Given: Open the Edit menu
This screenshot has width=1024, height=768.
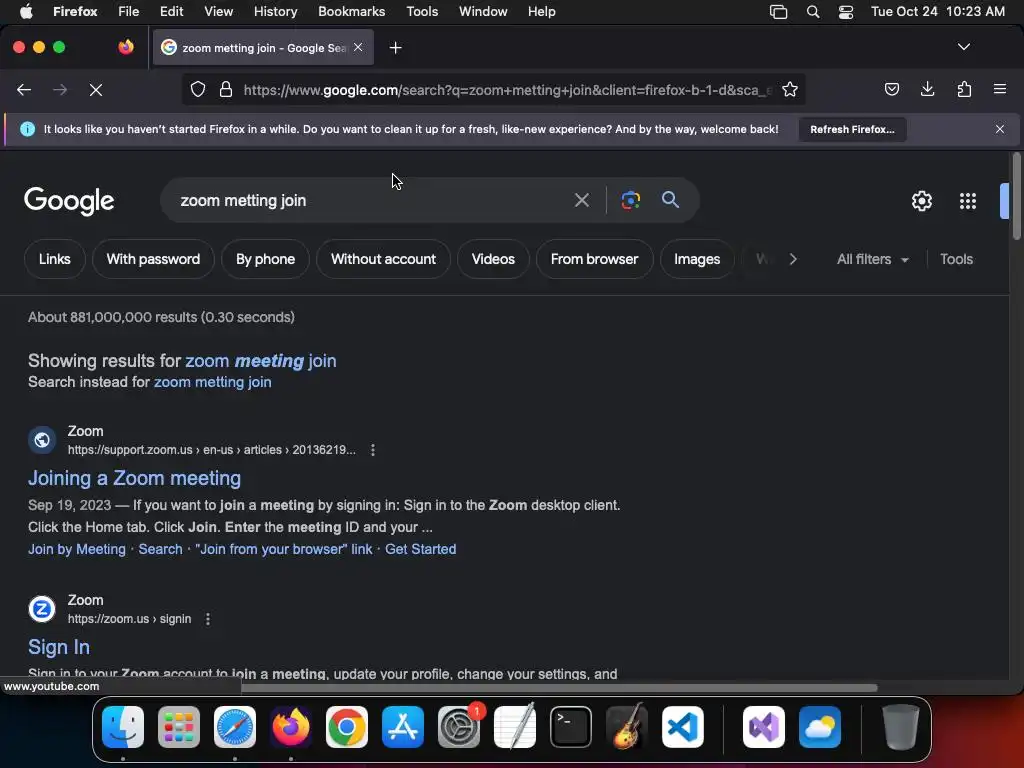Looking at the screenshot, I should tap(171, 12).
